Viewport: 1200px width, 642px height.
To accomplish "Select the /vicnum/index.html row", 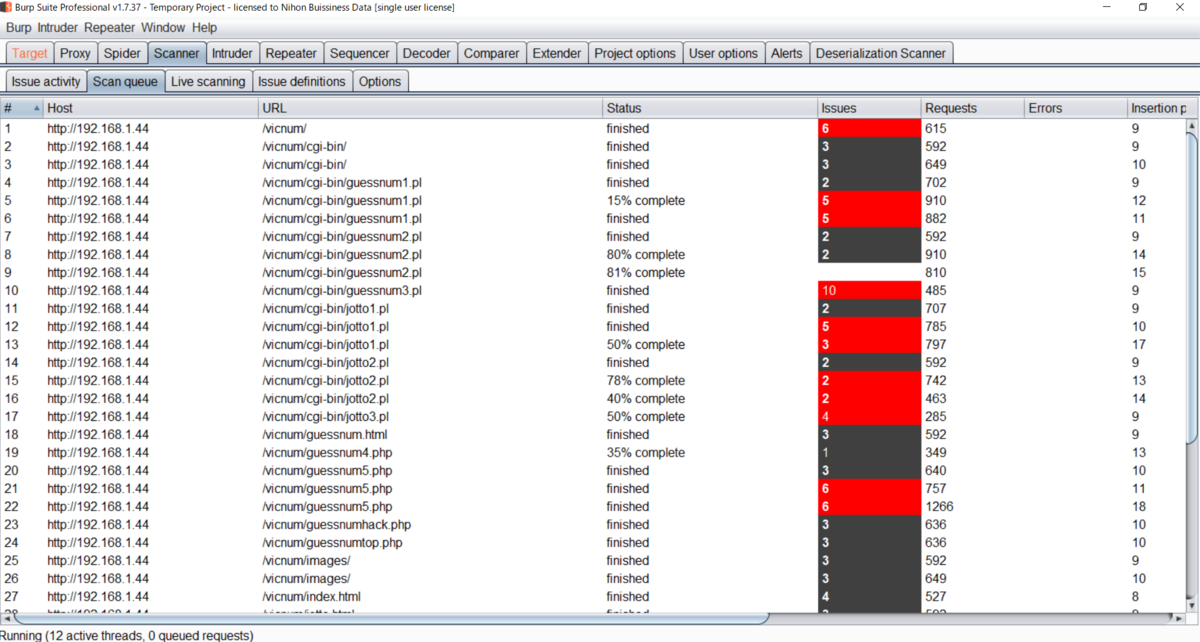I will [593, 597].
